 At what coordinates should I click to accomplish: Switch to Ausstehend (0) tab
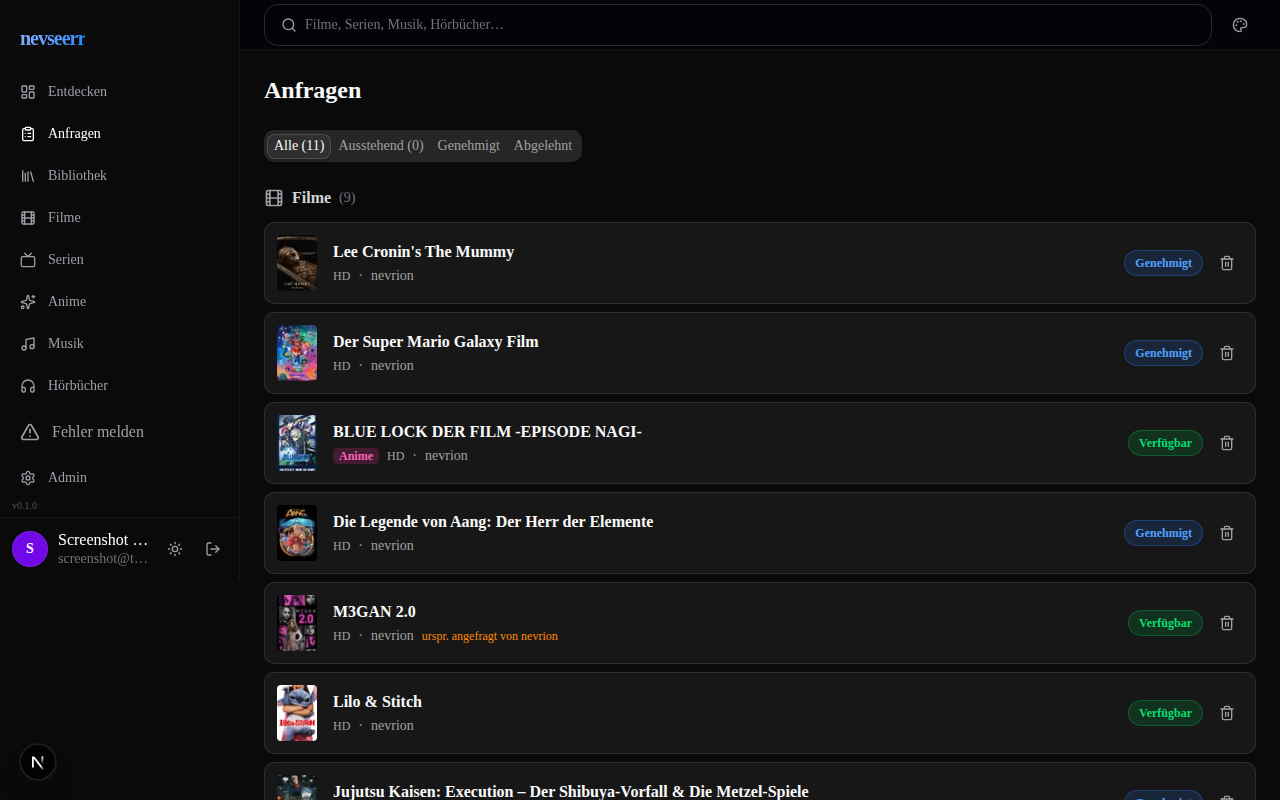[381, 146]
